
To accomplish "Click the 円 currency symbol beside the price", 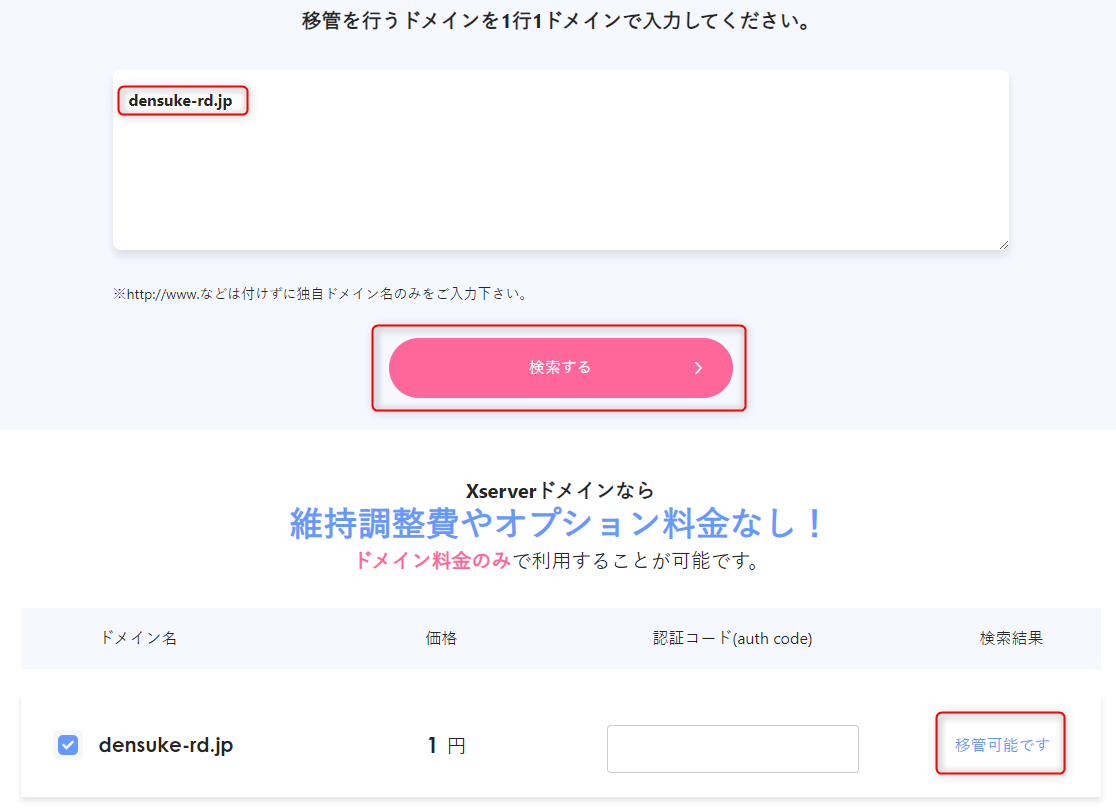I will pos(456,746).
